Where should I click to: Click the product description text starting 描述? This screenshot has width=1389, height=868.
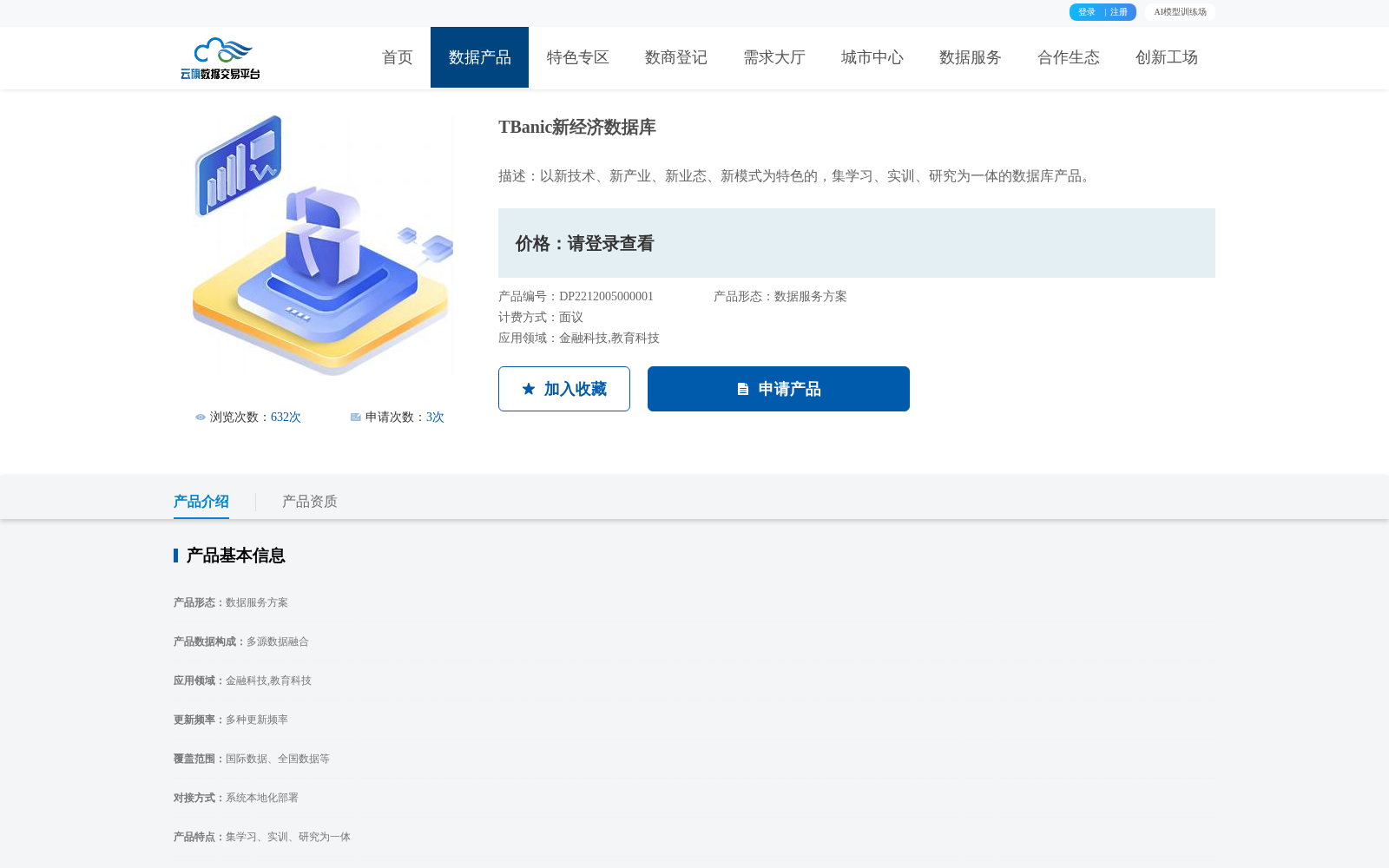[796, 176]
